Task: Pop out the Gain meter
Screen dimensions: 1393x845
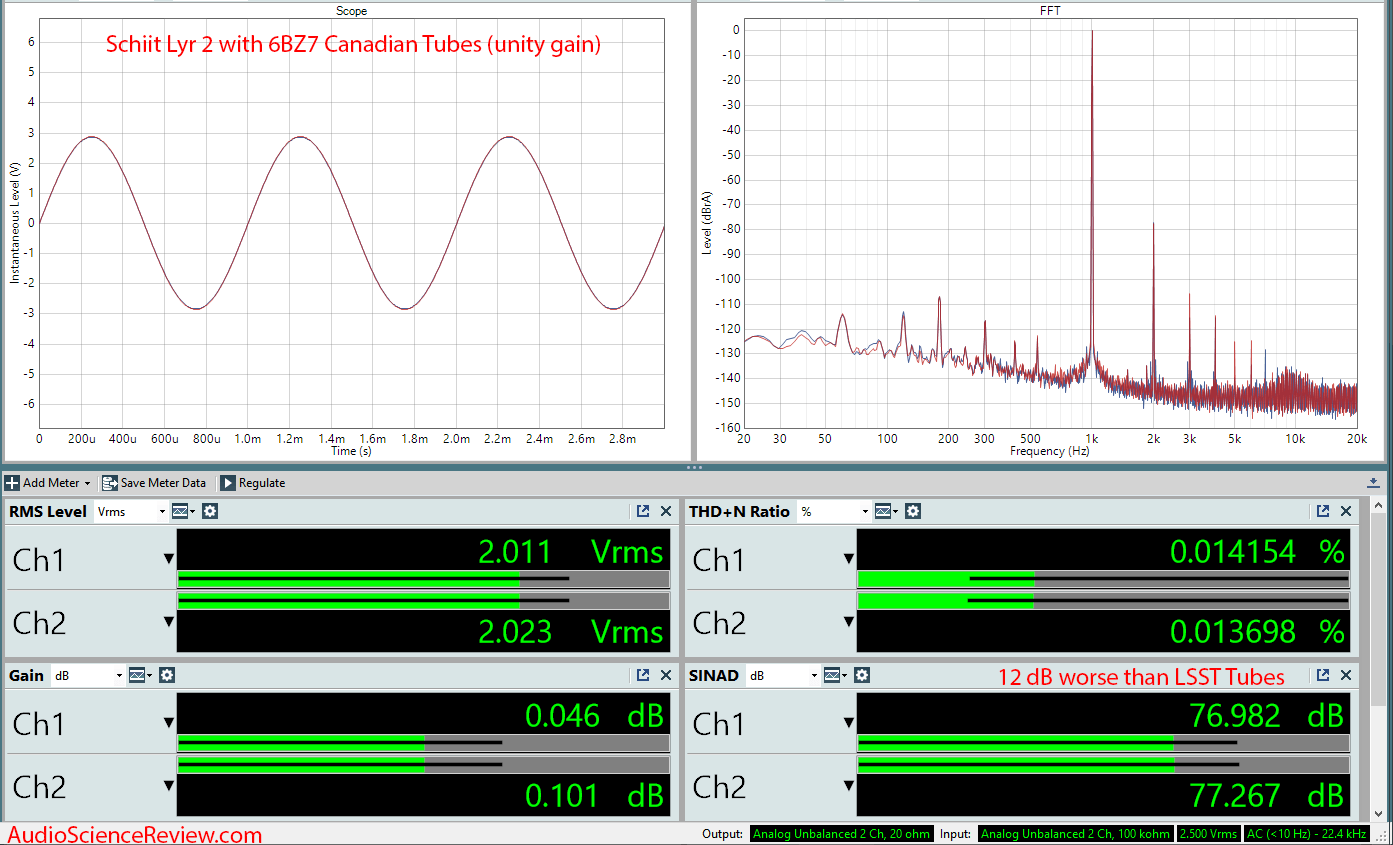Action: pos(643,675)
